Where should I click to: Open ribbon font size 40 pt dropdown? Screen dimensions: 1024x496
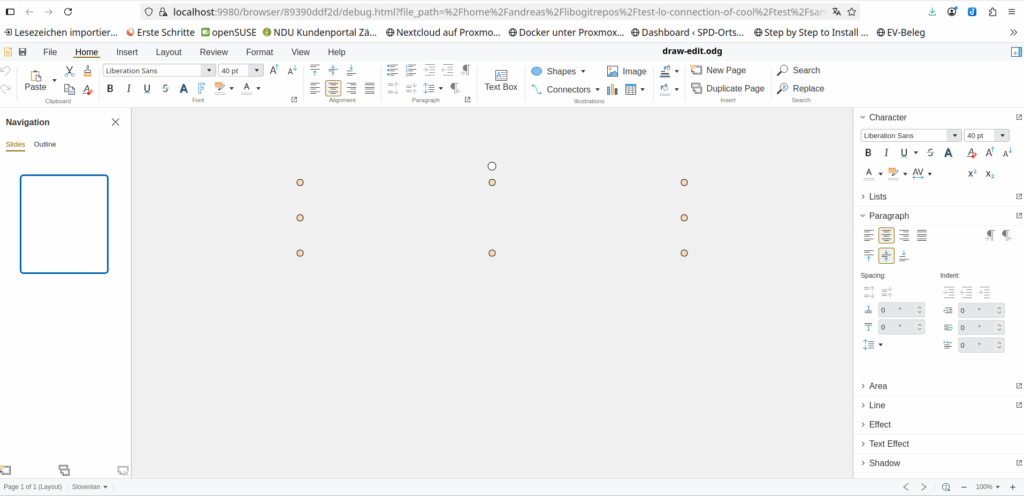click(257, 70)
